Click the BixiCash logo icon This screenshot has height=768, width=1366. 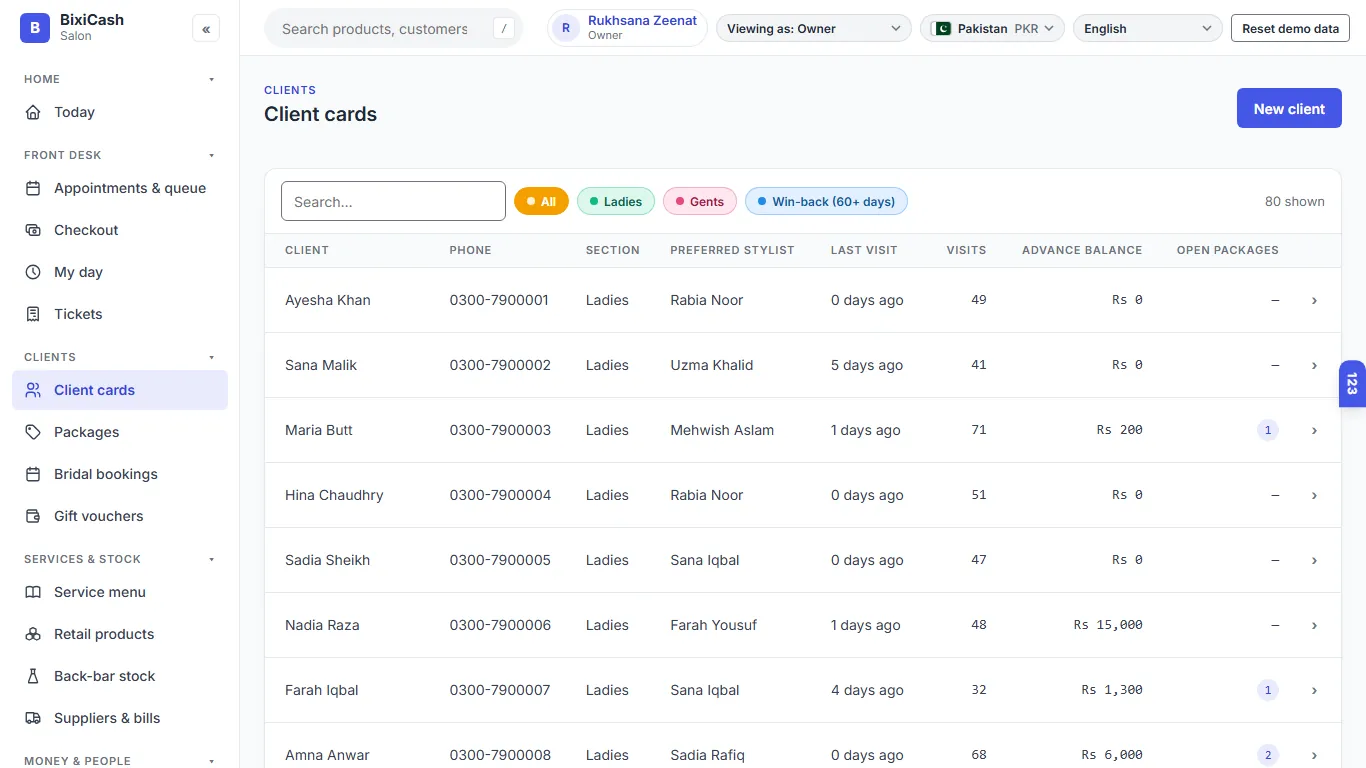[x=35, y=28]
